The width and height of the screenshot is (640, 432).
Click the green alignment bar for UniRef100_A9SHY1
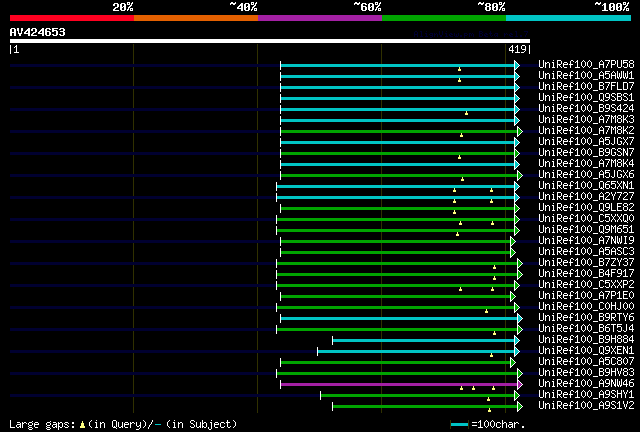tap(418, 396)
